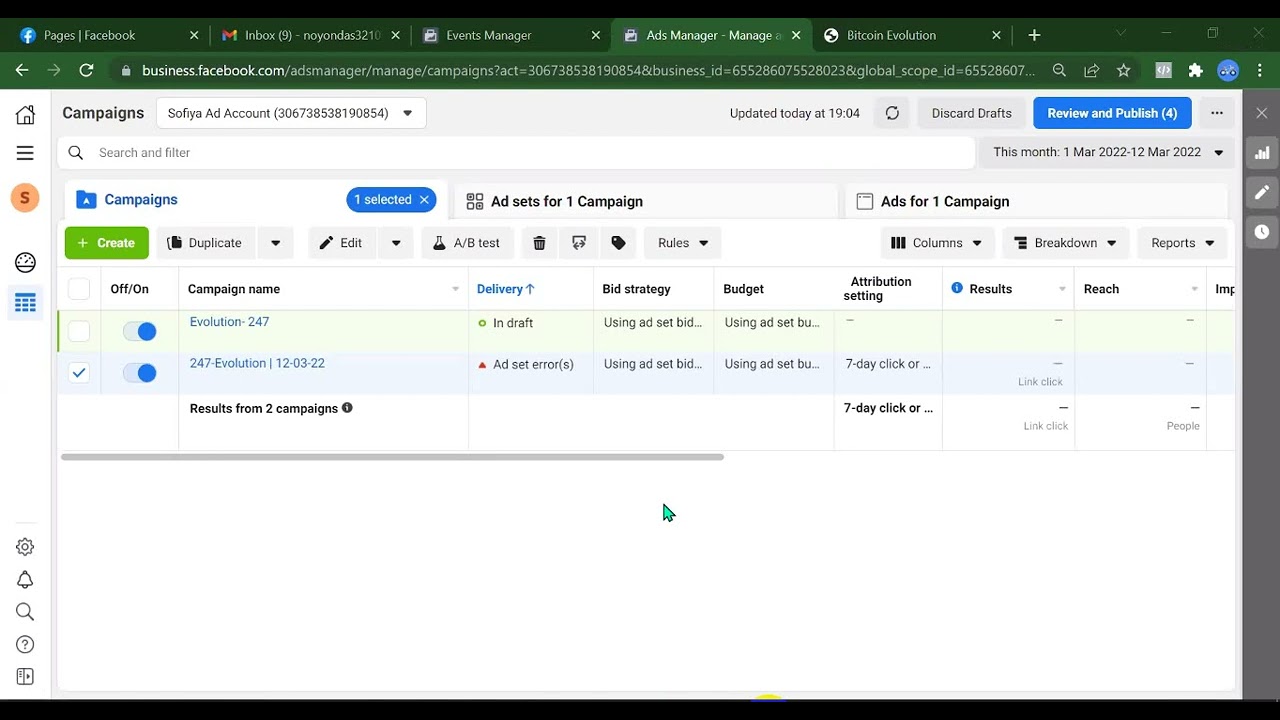Viewport: 1280px width, 720px height.
Task: Open the help question mark icon
Action: point(25,645)
